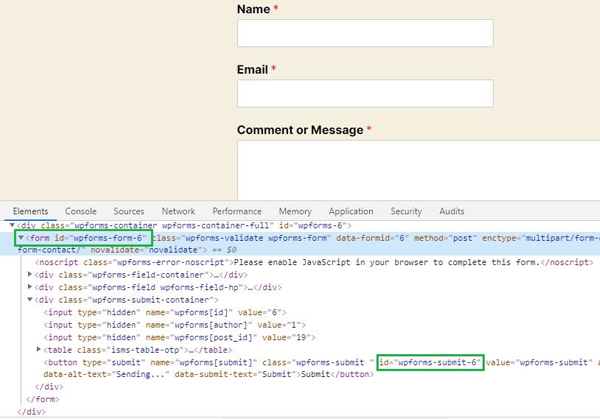Screen dimensions: 600x419
Task: Click the Comment or Message text area
Action: point(419,170)
